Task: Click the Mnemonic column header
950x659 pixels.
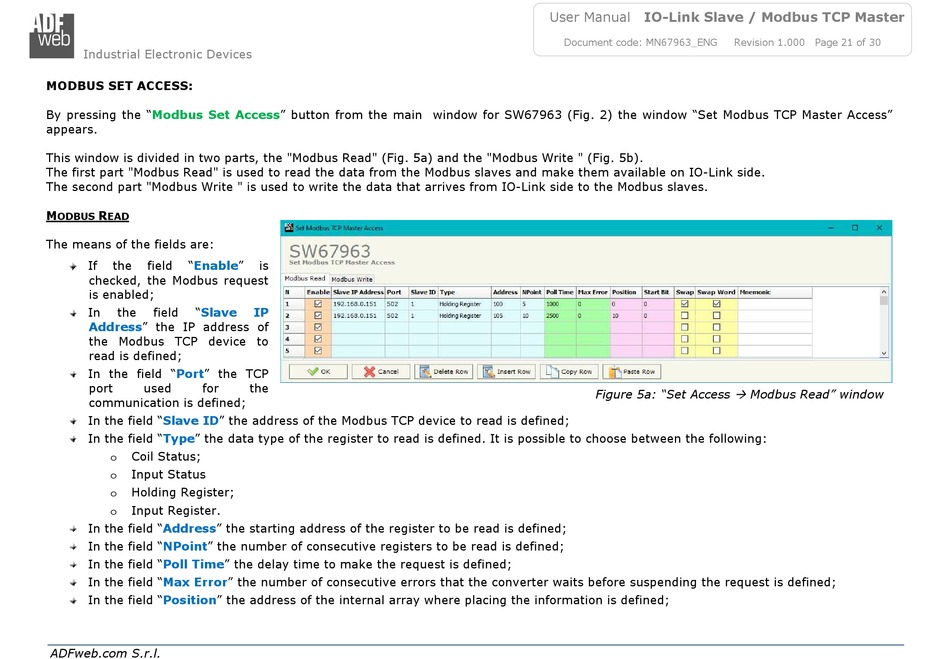Action: click(756, 292)
